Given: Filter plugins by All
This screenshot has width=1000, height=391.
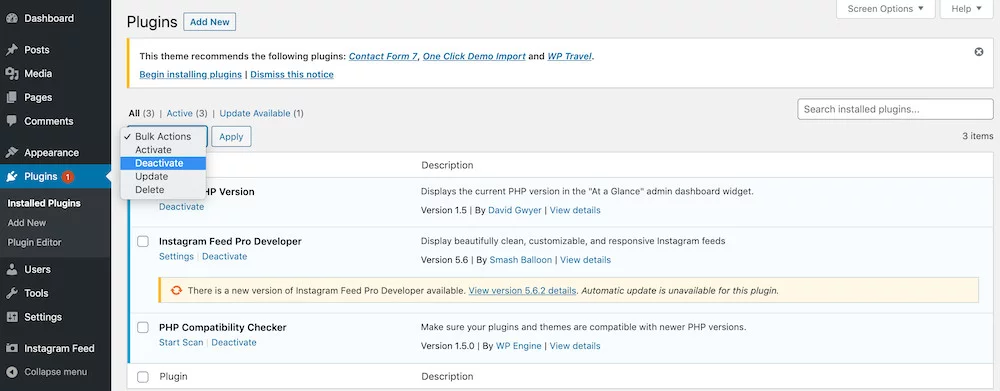Looking at the screenshot, I should (x=134, y=114).
